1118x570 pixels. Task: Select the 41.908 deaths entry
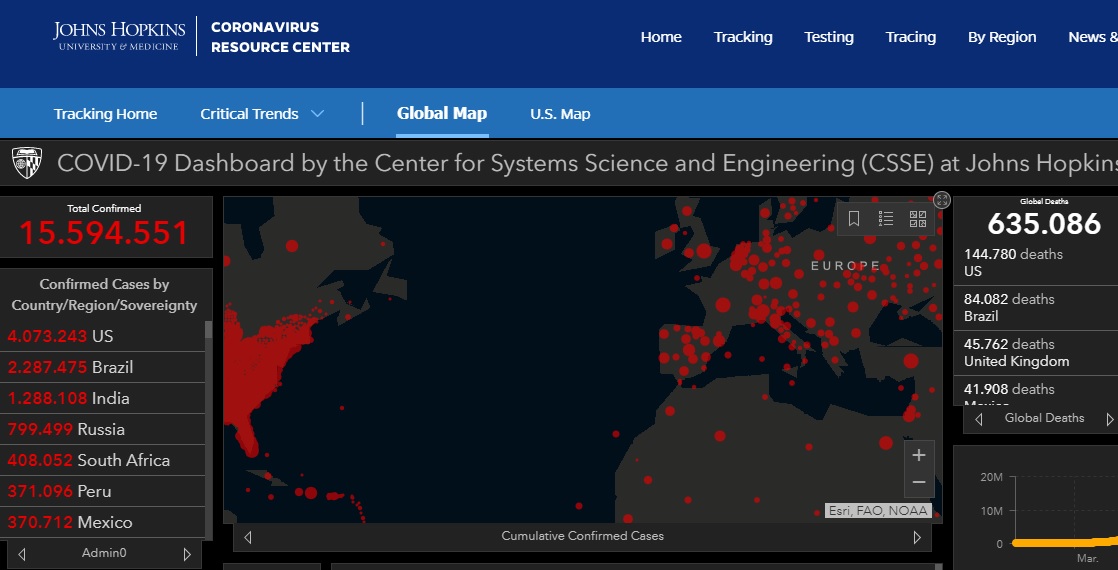click(1035, 391)
